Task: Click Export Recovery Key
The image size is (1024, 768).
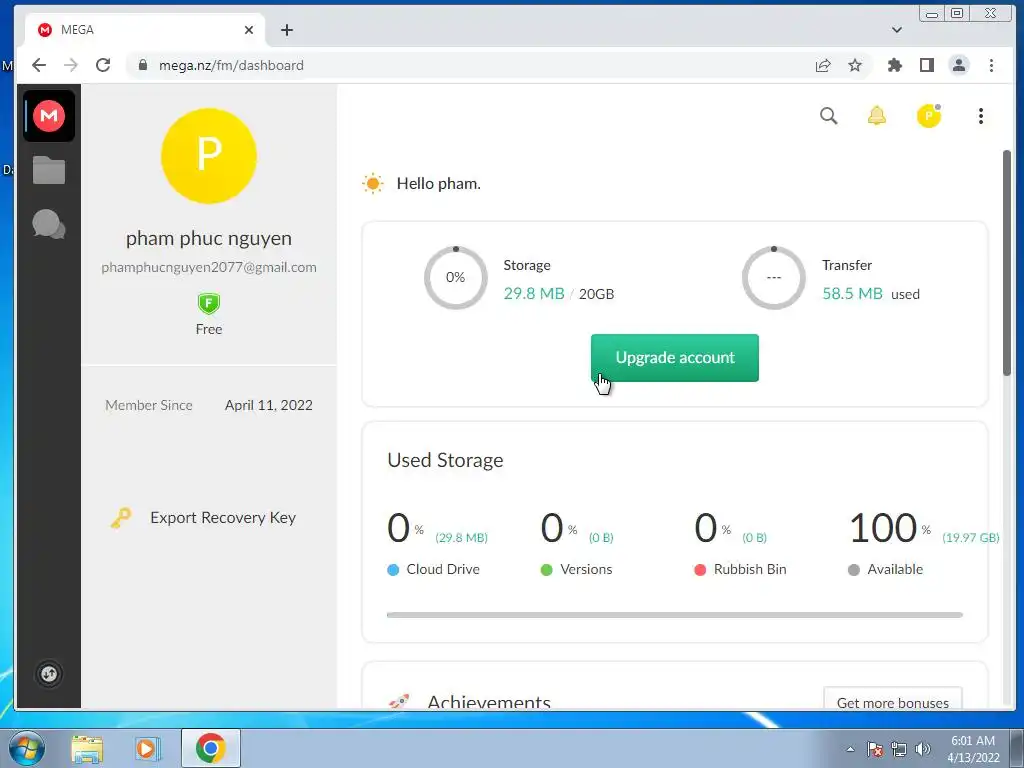Action: [x=223, y=518]
